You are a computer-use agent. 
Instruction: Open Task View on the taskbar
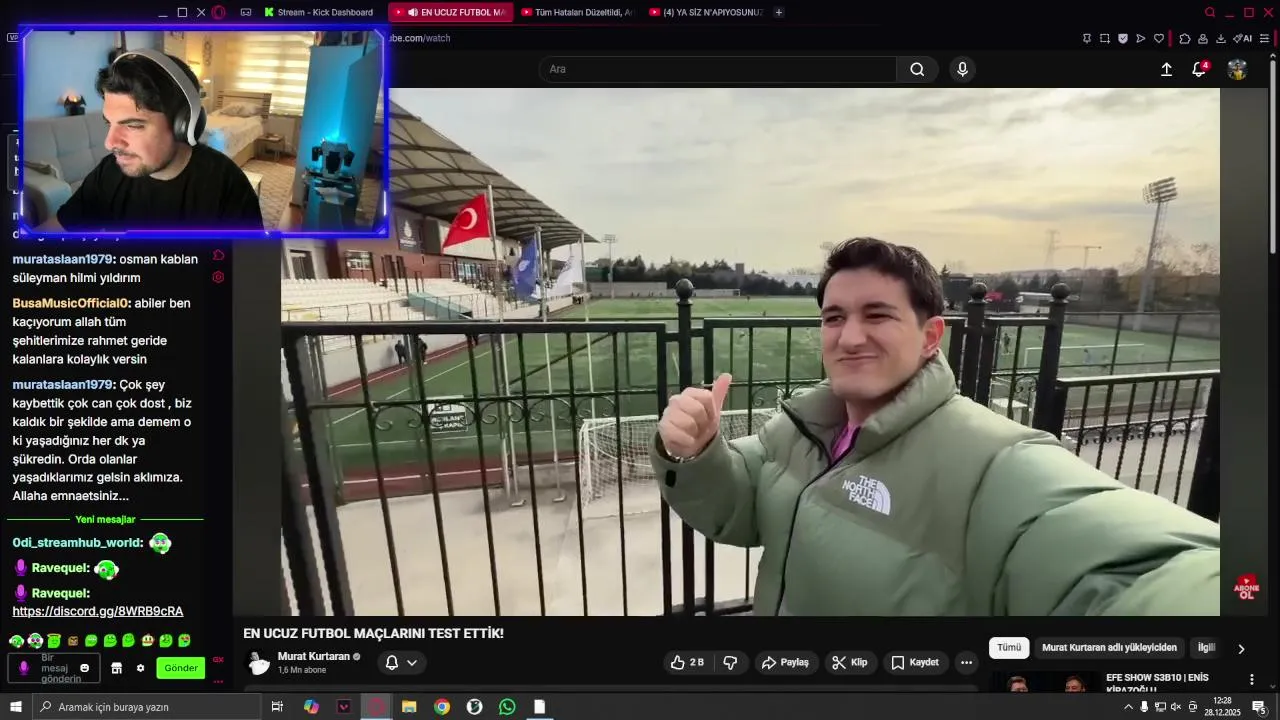click(277, 707)
